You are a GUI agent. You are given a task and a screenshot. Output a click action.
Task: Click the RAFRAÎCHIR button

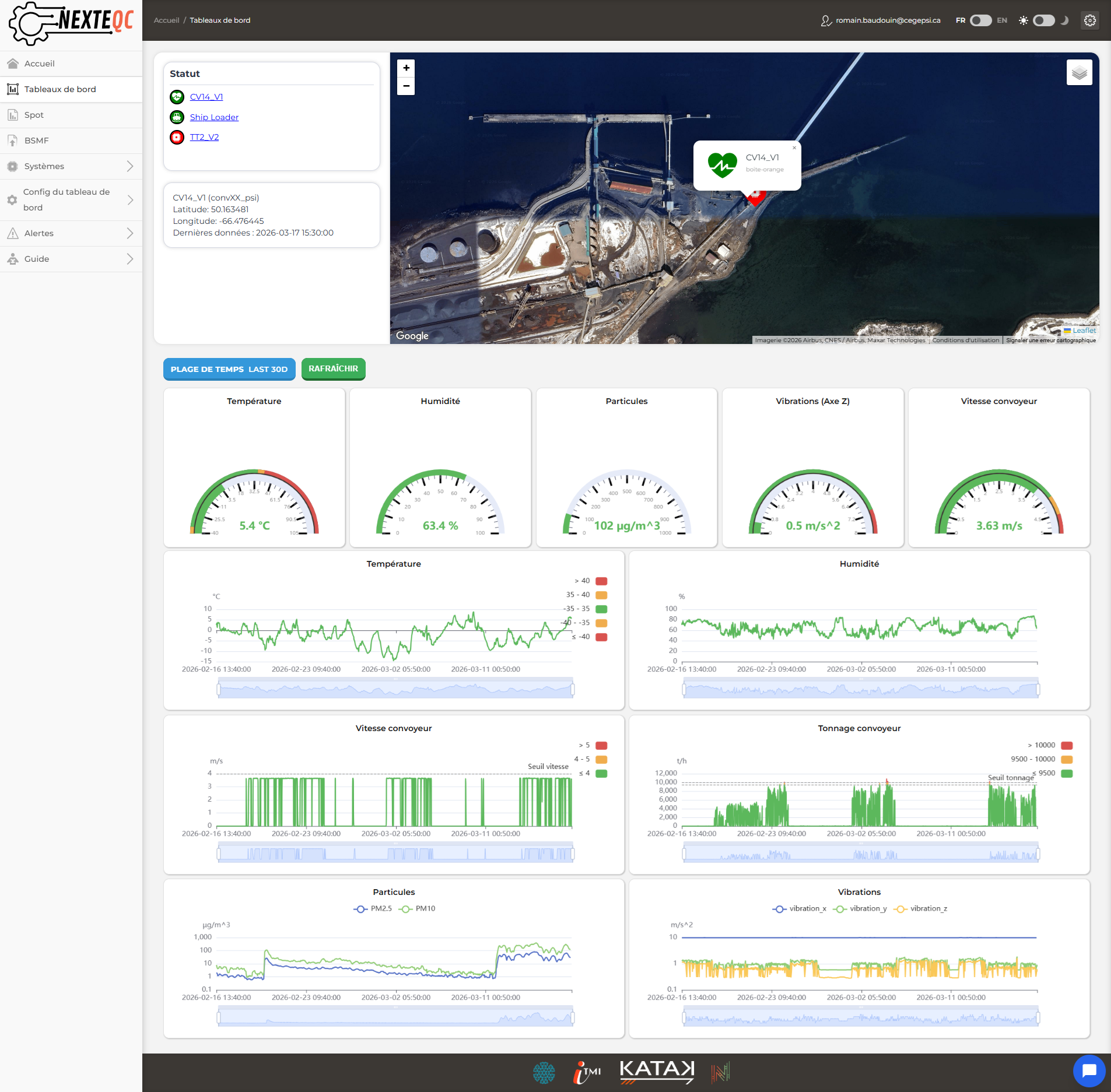333,368
